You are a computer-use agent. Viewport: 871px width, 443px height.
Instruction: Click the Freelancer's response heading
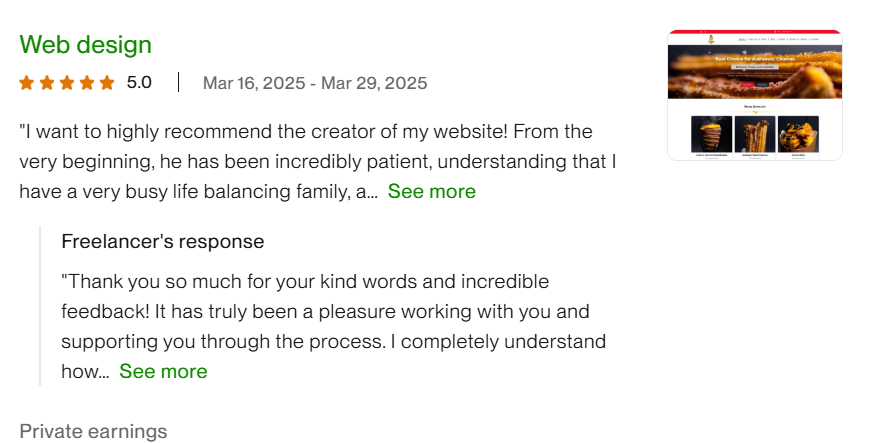pos(162,241)
